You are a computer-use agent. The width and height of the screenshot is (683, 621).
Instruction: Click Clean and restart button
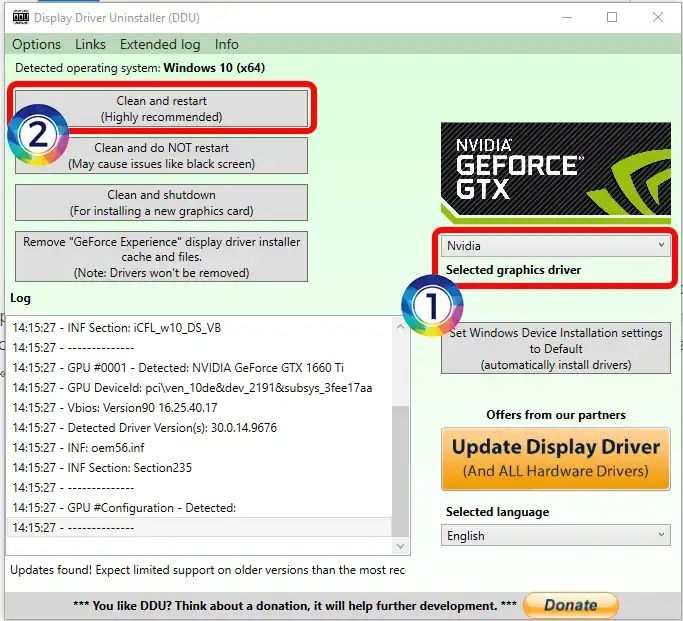tap(161, 108)
